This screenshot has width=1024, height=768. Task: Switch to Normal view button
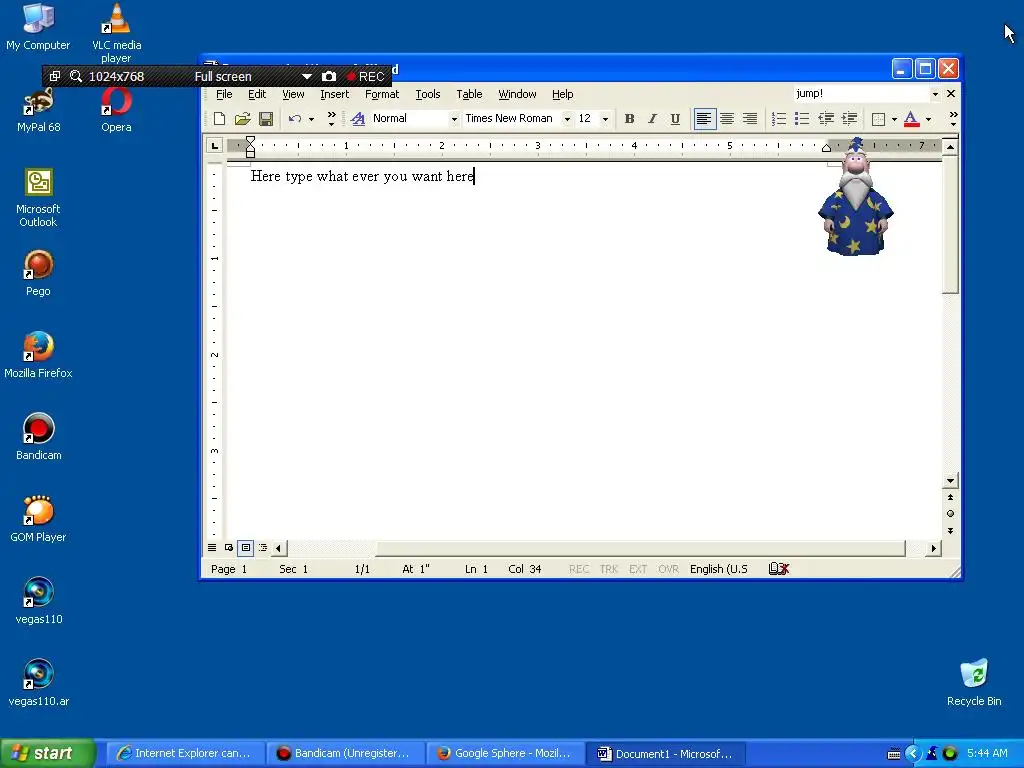(x=212, y=548)
